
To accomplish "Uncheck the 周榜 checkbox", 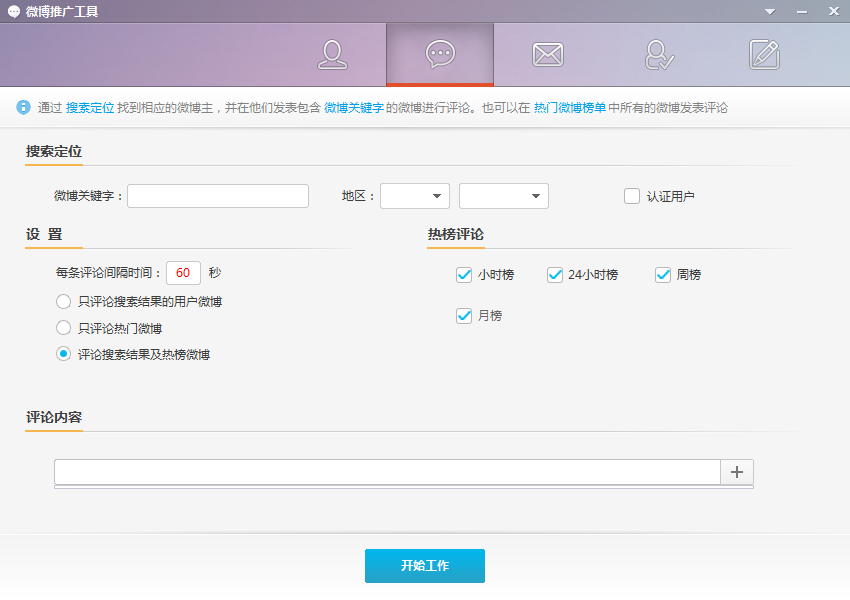I will coord(663,275).
